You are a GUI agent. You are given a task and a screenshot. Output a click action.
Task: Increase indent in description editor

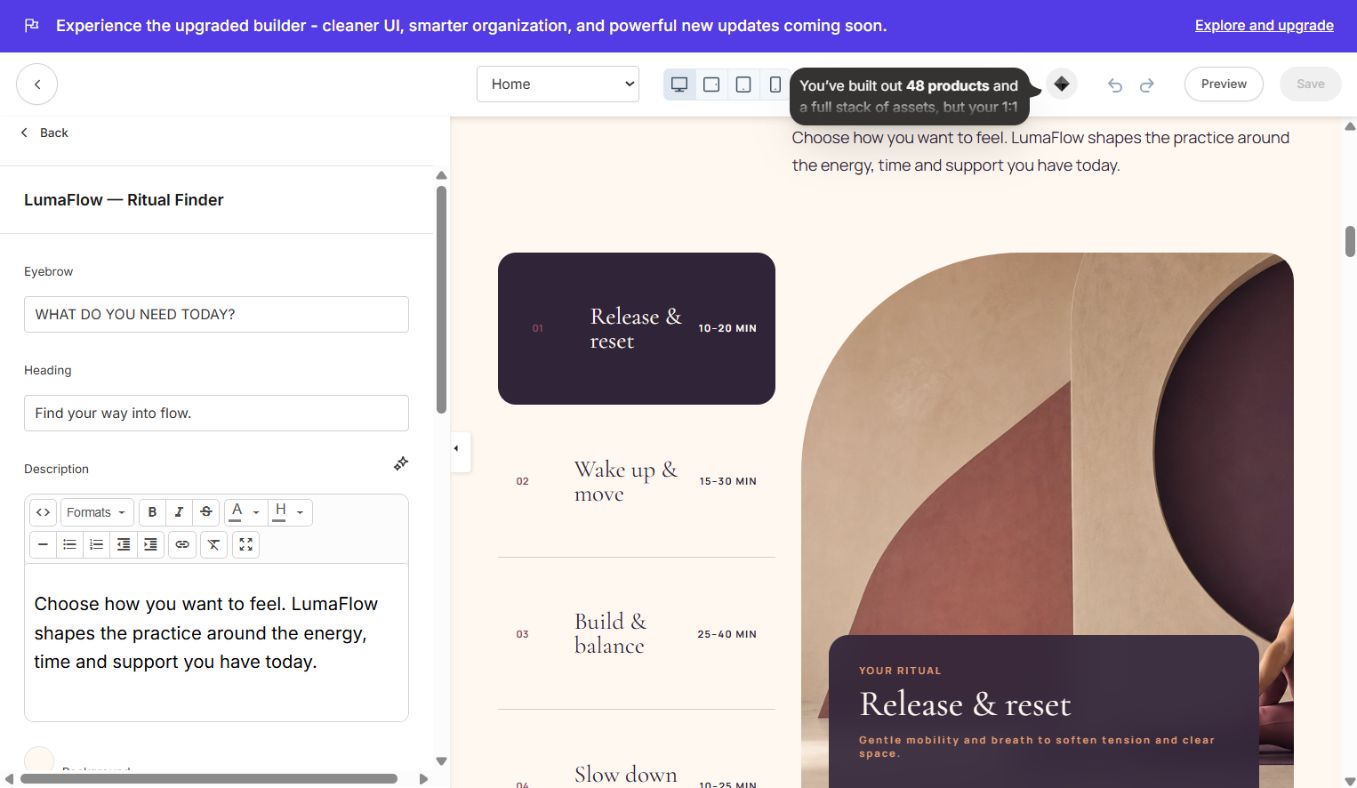[x=151, y=544]
